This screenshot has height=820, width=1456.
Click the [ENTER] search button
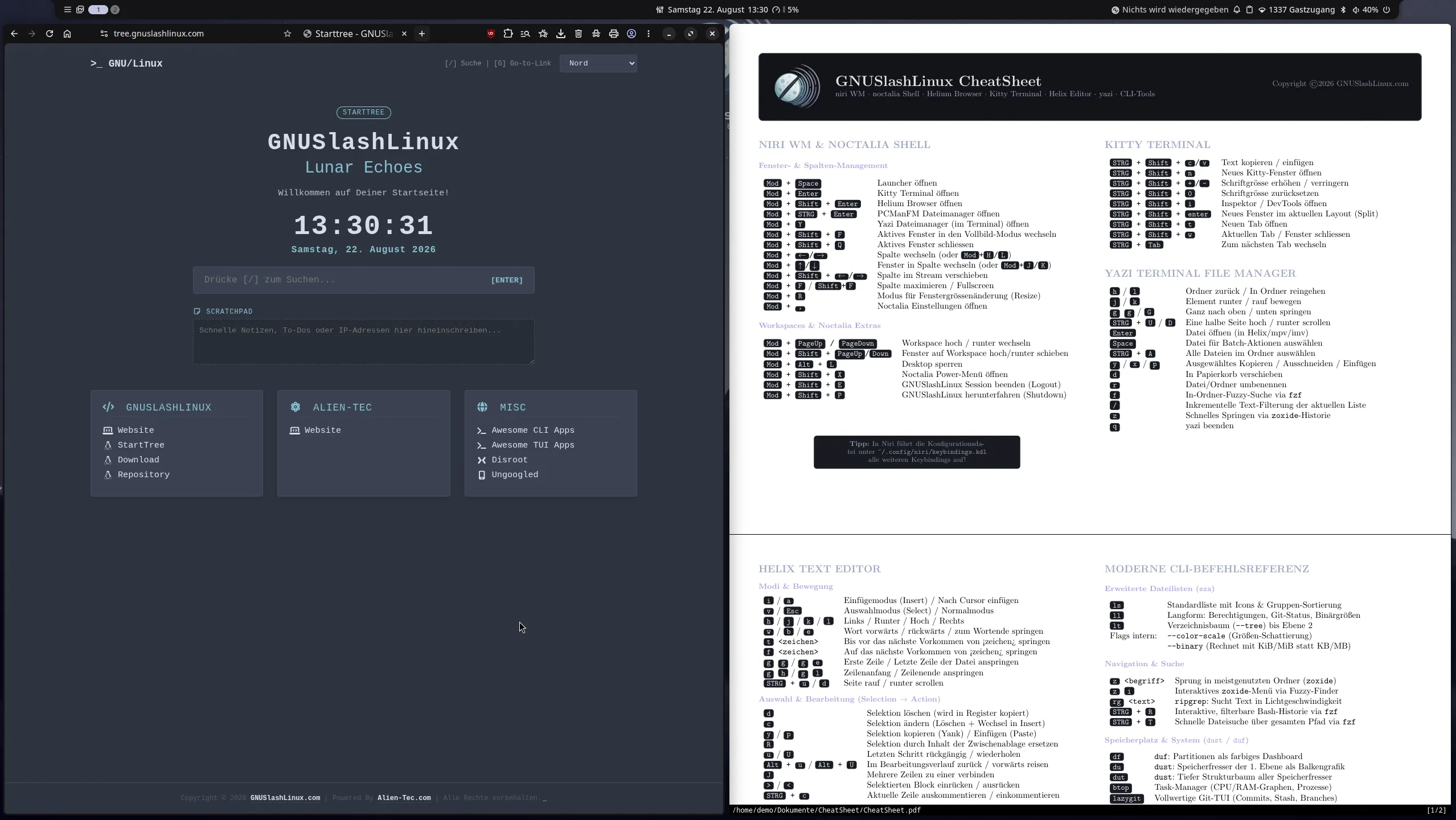[x=507, y=280]
